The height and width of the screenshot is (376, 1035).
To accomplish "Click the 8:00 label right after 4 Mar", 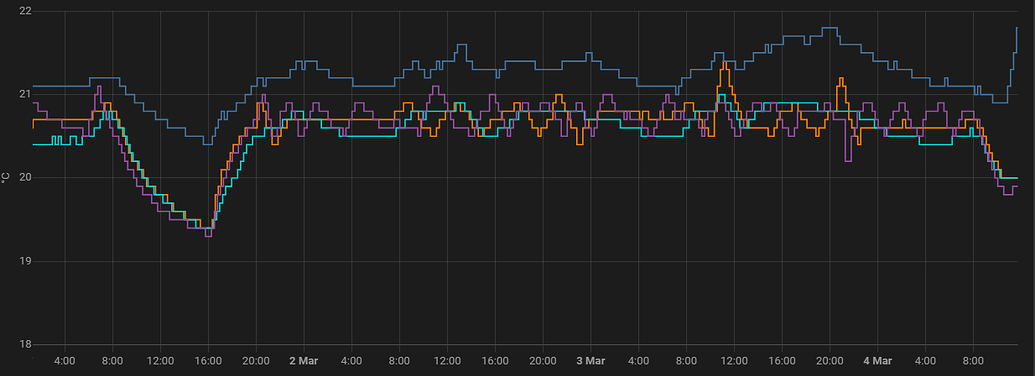I will (974, 361).
